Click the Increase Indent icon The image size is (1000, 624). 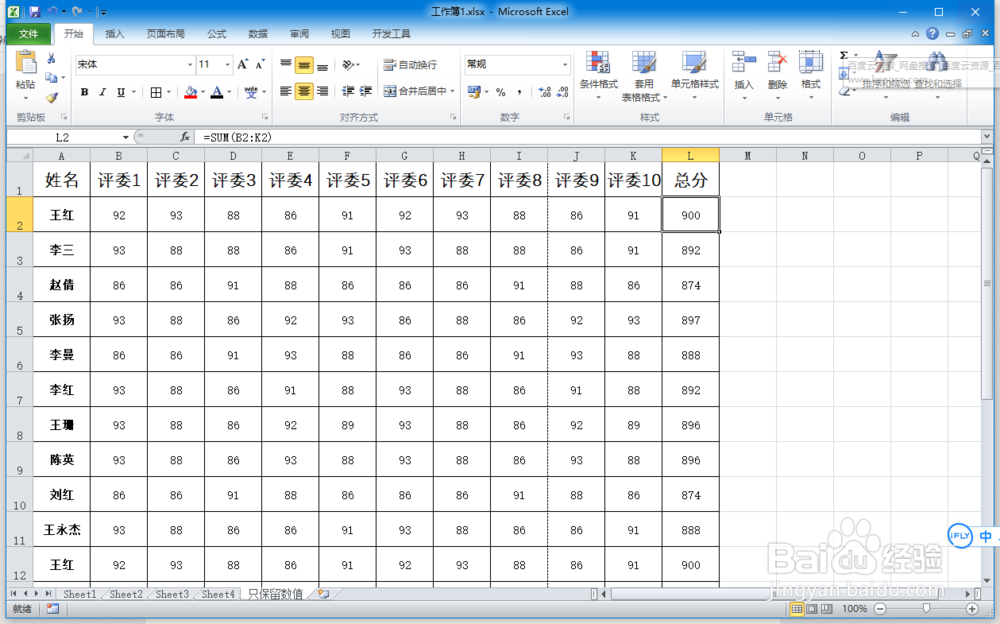(x=365, y=91)
